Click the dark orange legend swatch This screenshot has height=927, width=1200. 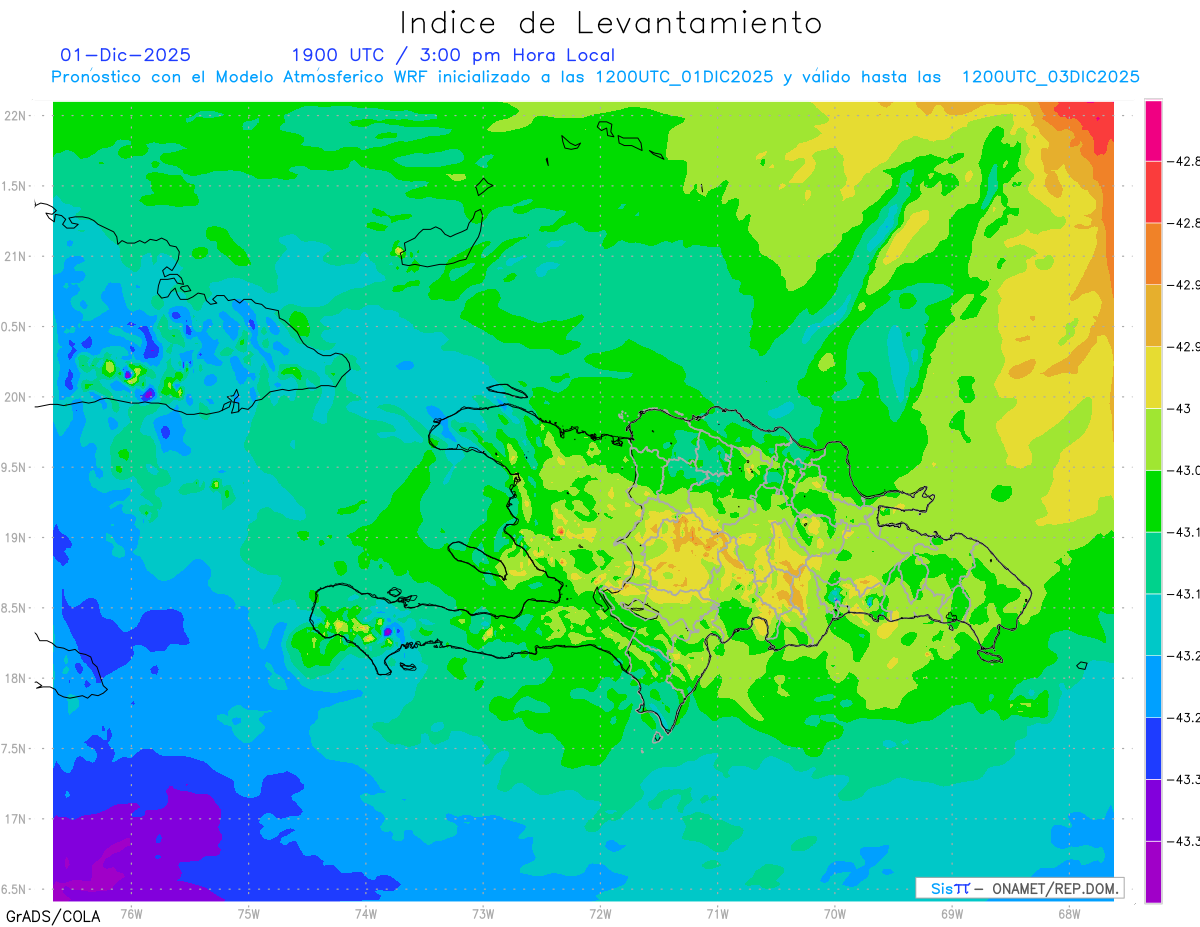1153,253
